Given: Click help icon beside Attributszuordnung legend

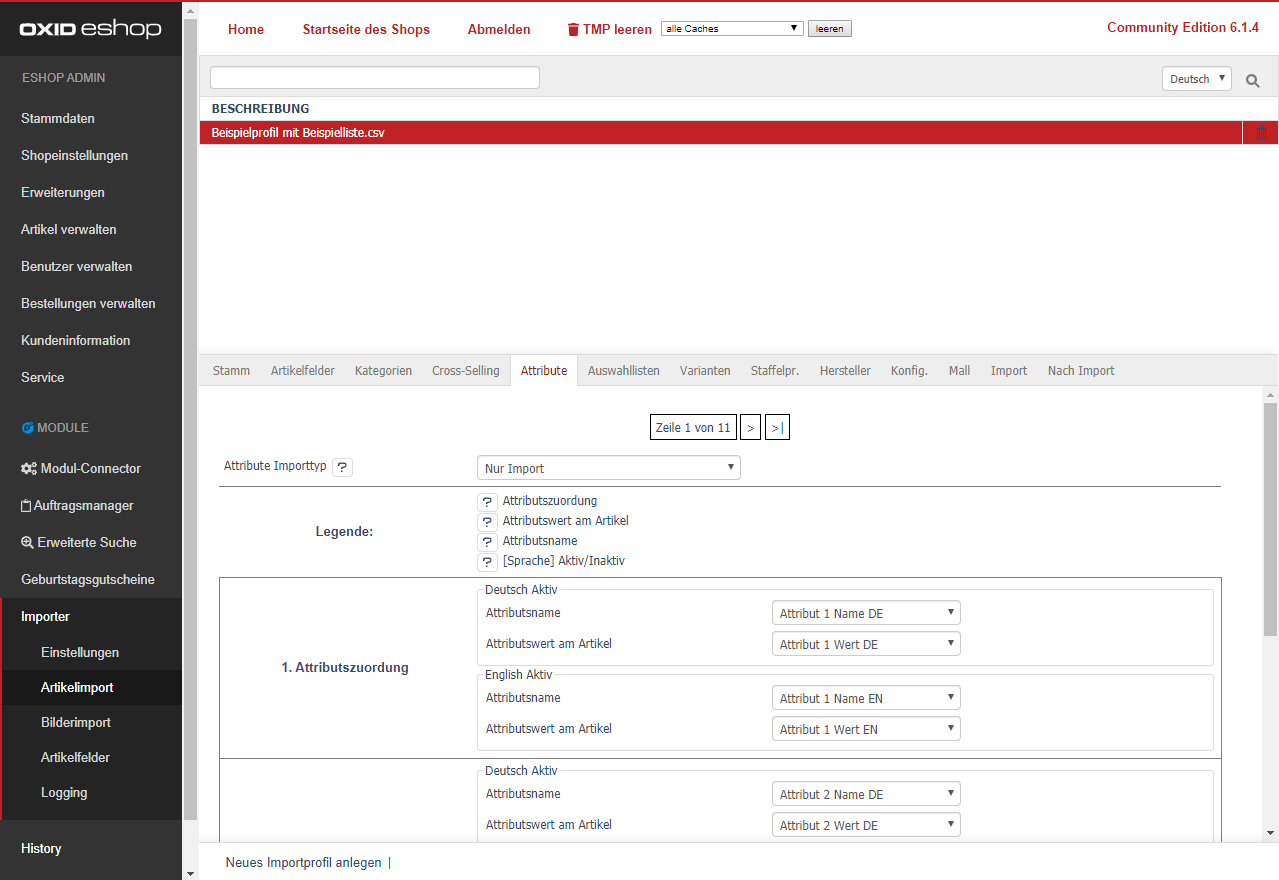Looking at the screenshot, I should (x=487, y=502).
